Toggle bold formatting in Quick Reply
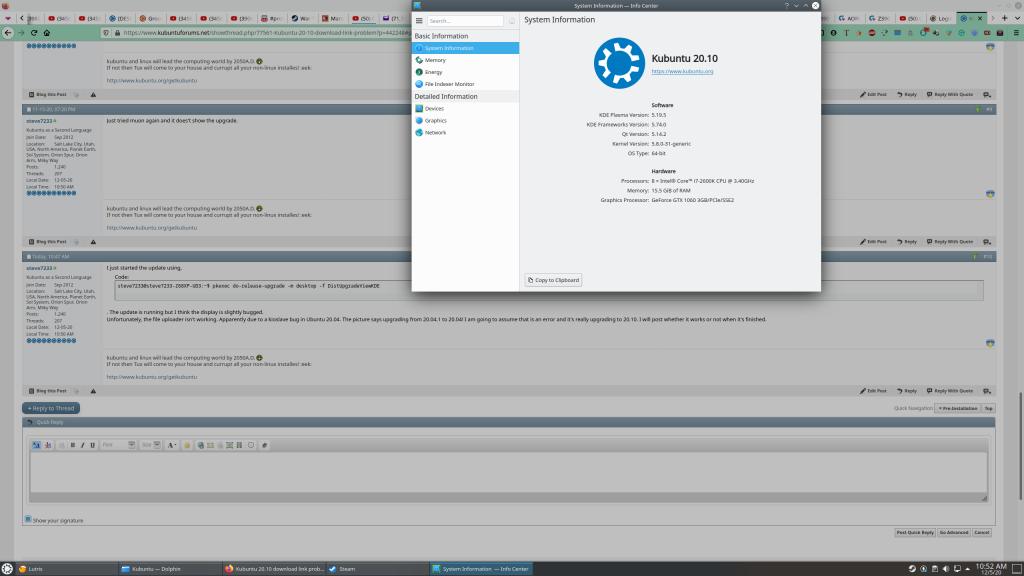This screenshot has width=1024, height=576. (x=73, y=445)
